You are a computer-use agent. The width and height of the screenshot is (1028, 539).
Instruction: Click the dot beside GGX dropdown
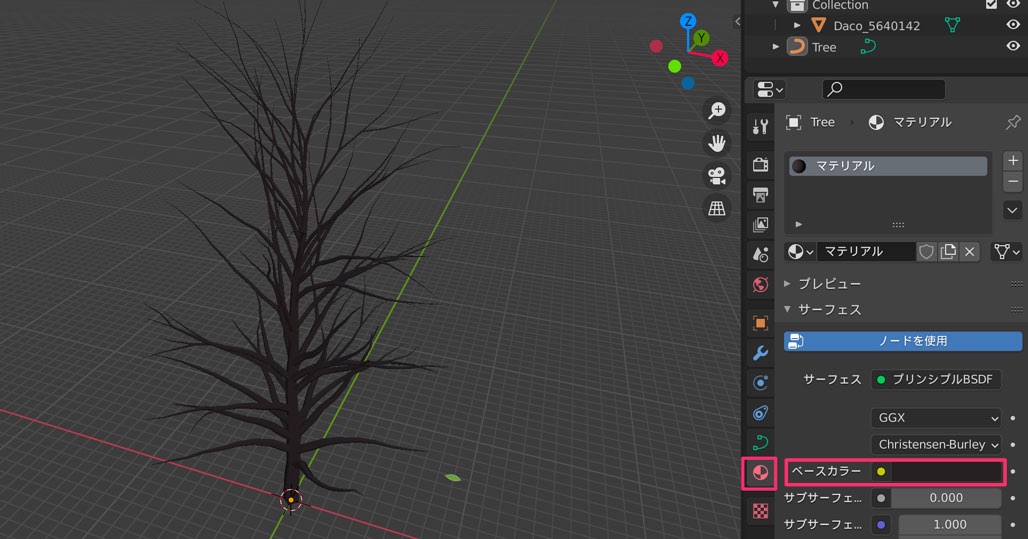tap(1013, 418)
